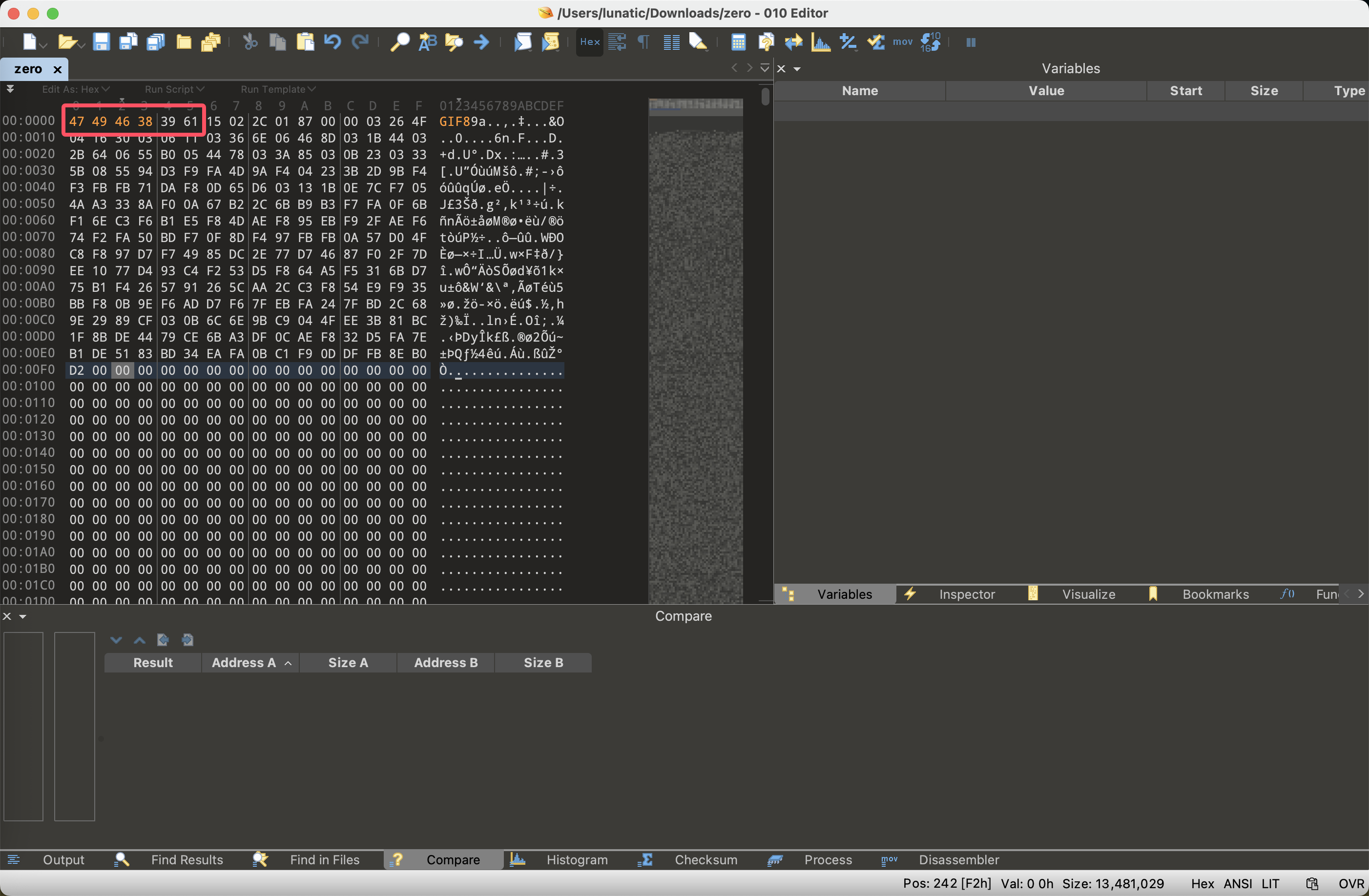Switch to the Inspector tab

tap(966, 594)
